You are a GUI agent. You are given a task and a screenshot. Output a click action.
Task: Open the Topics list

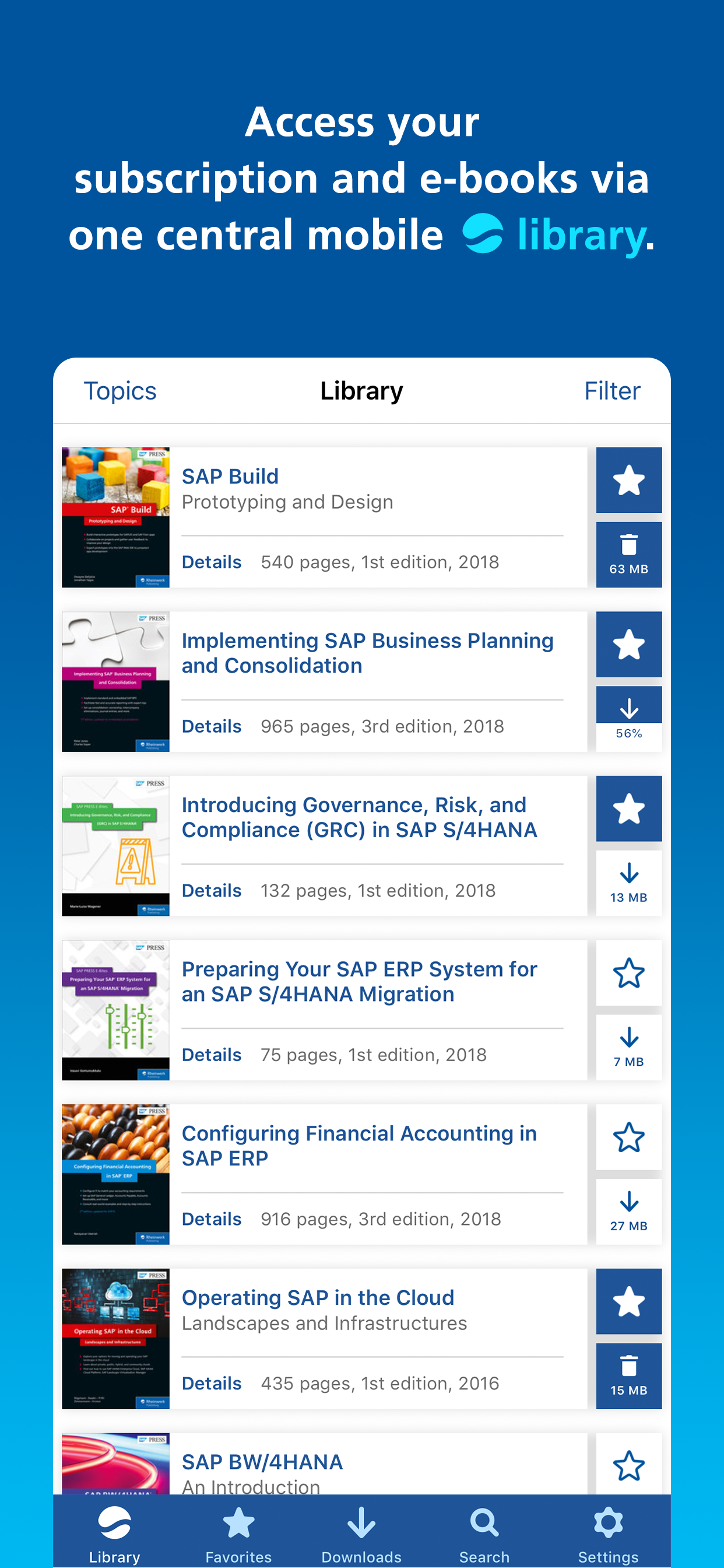[120, 391]
